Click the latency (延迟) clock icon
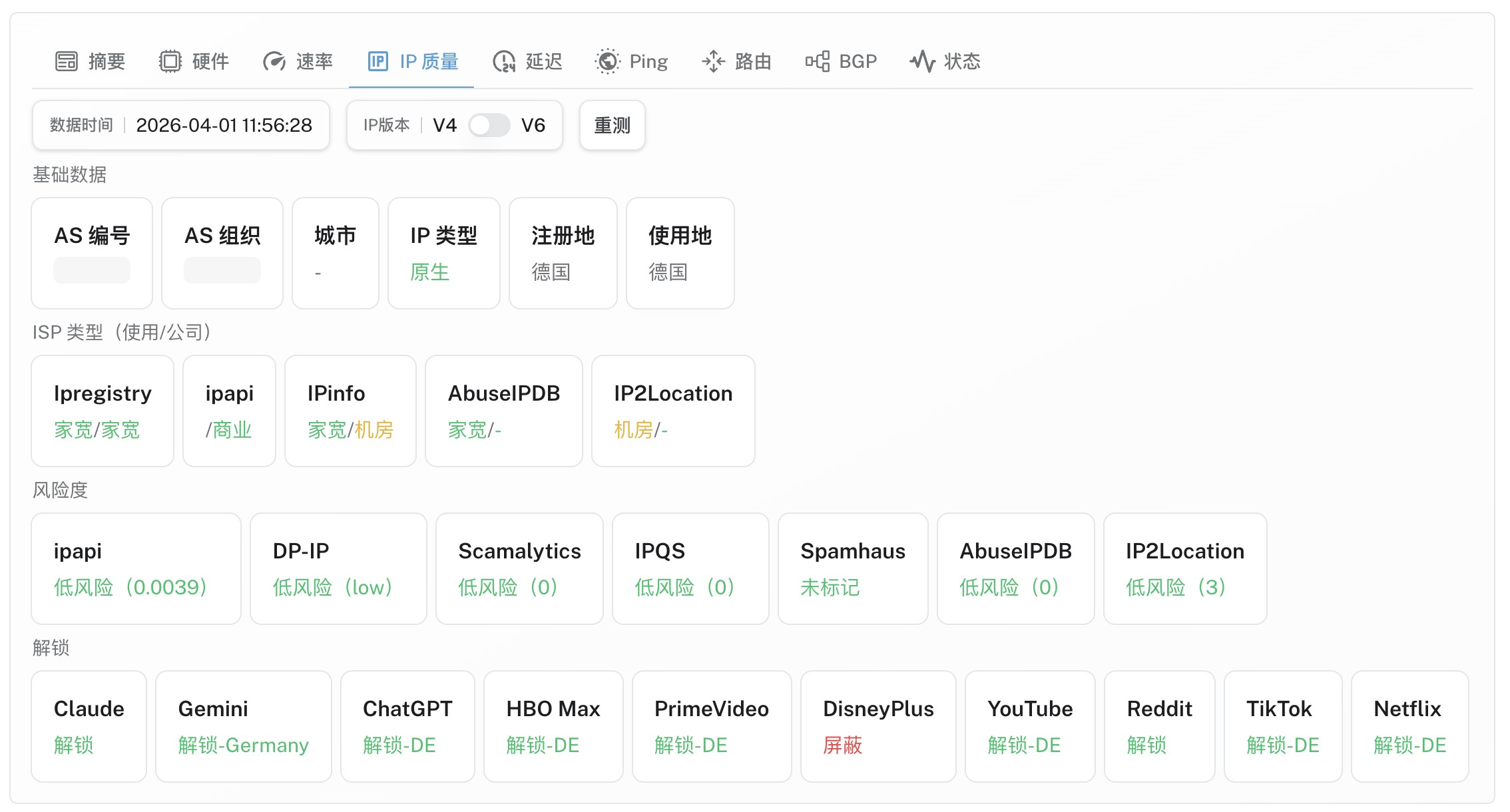 click(504, 61)
